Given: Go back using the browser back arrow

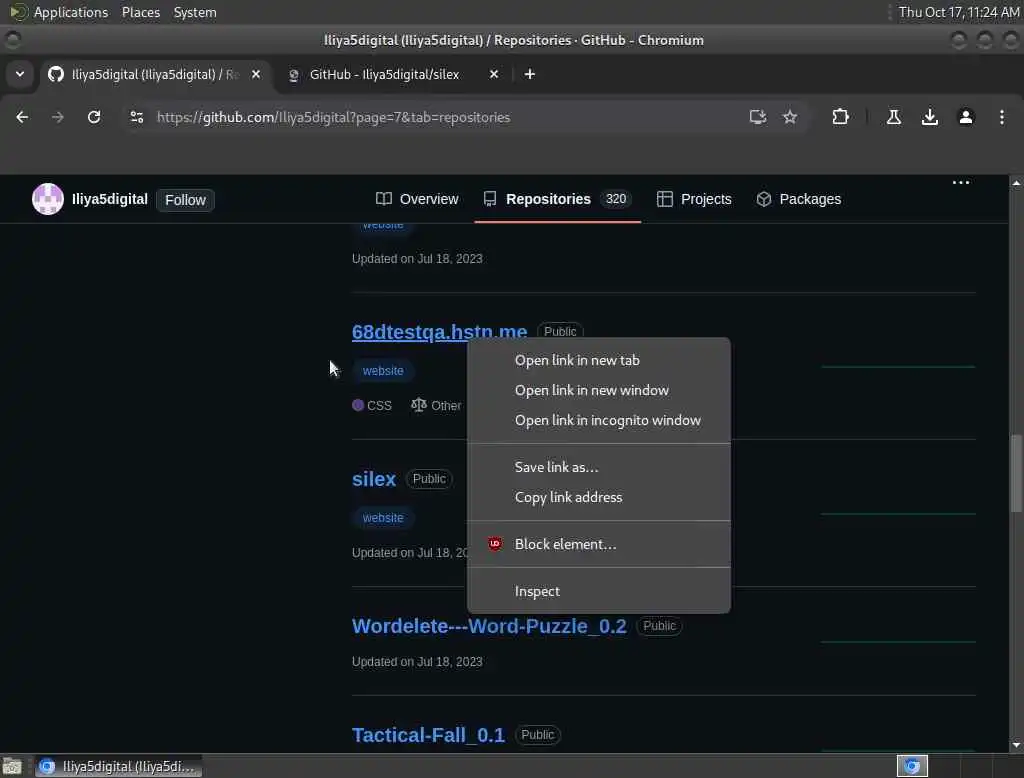Looking at the screenshot, I should pos(22,117).
